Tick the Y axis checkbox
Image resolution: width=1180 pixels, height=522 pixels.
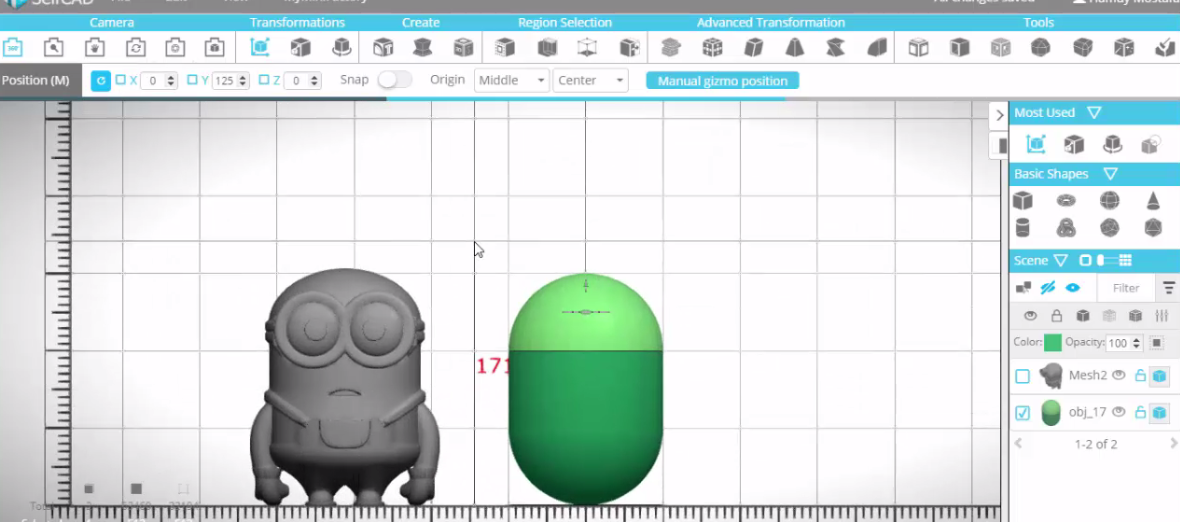point(192,80)
